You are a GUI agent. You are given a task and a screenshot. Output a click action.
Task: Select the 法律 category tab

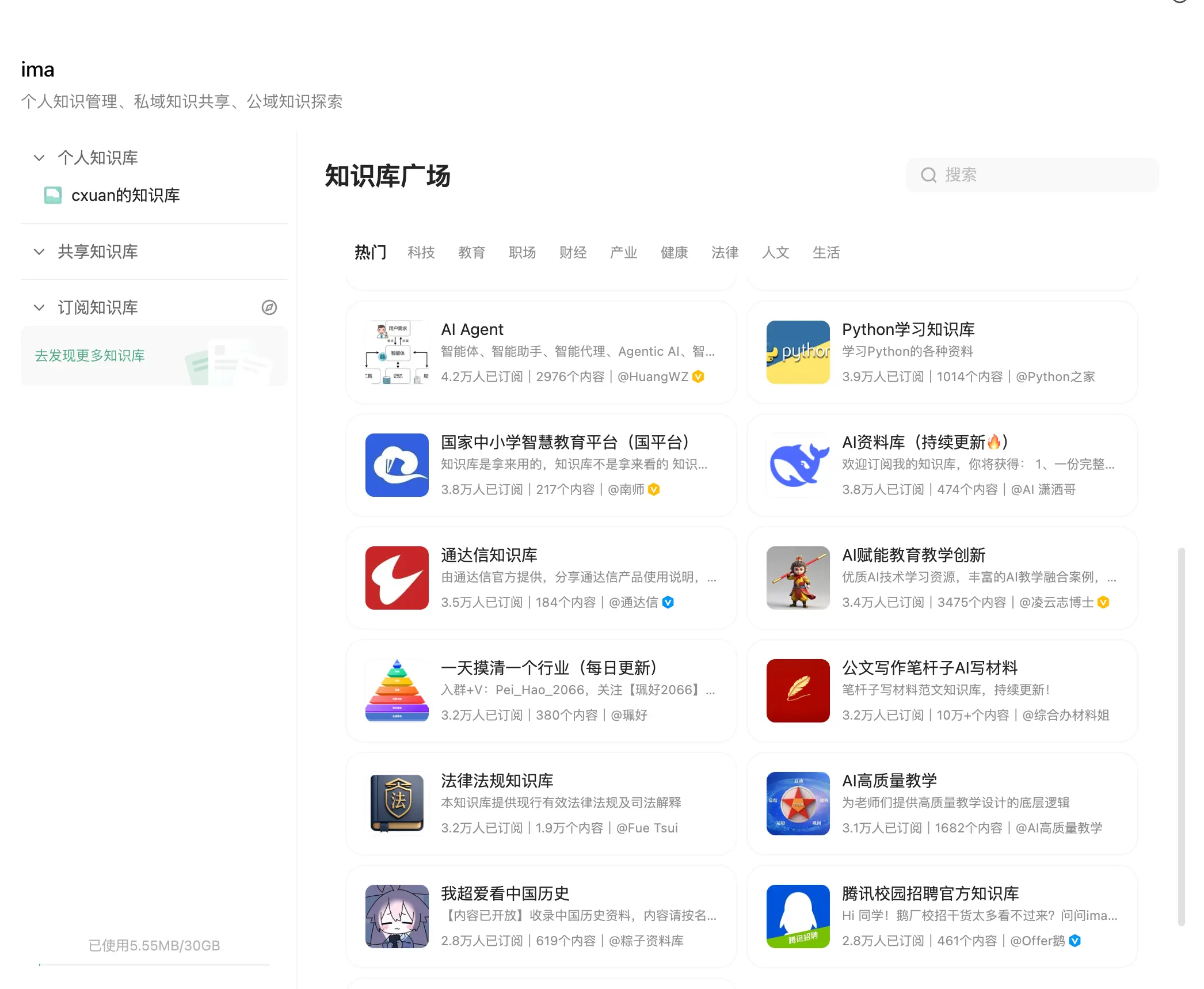pos(725,253)
